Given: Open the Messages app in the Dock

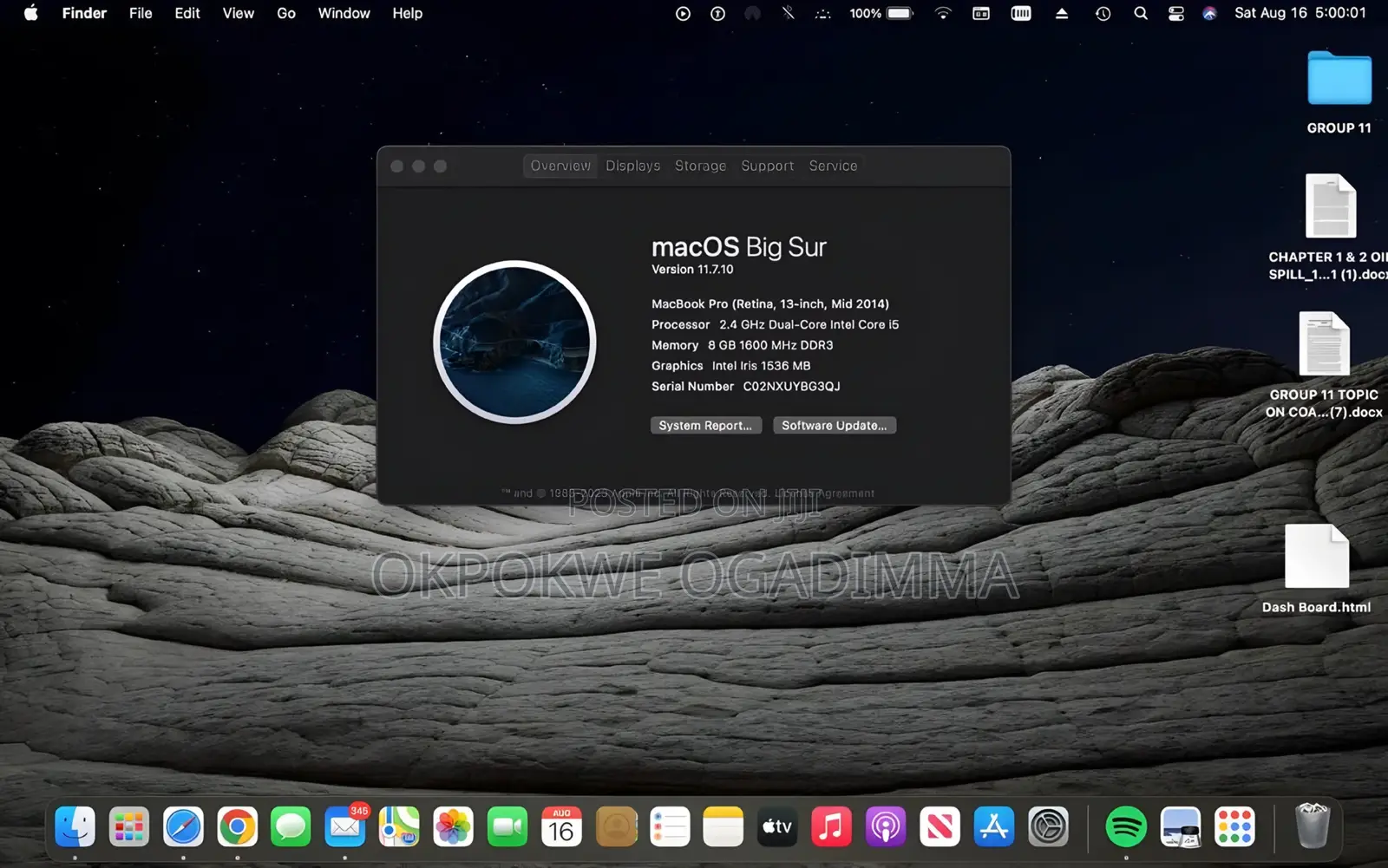Looking at the screenshot, I should pos(291,826).
